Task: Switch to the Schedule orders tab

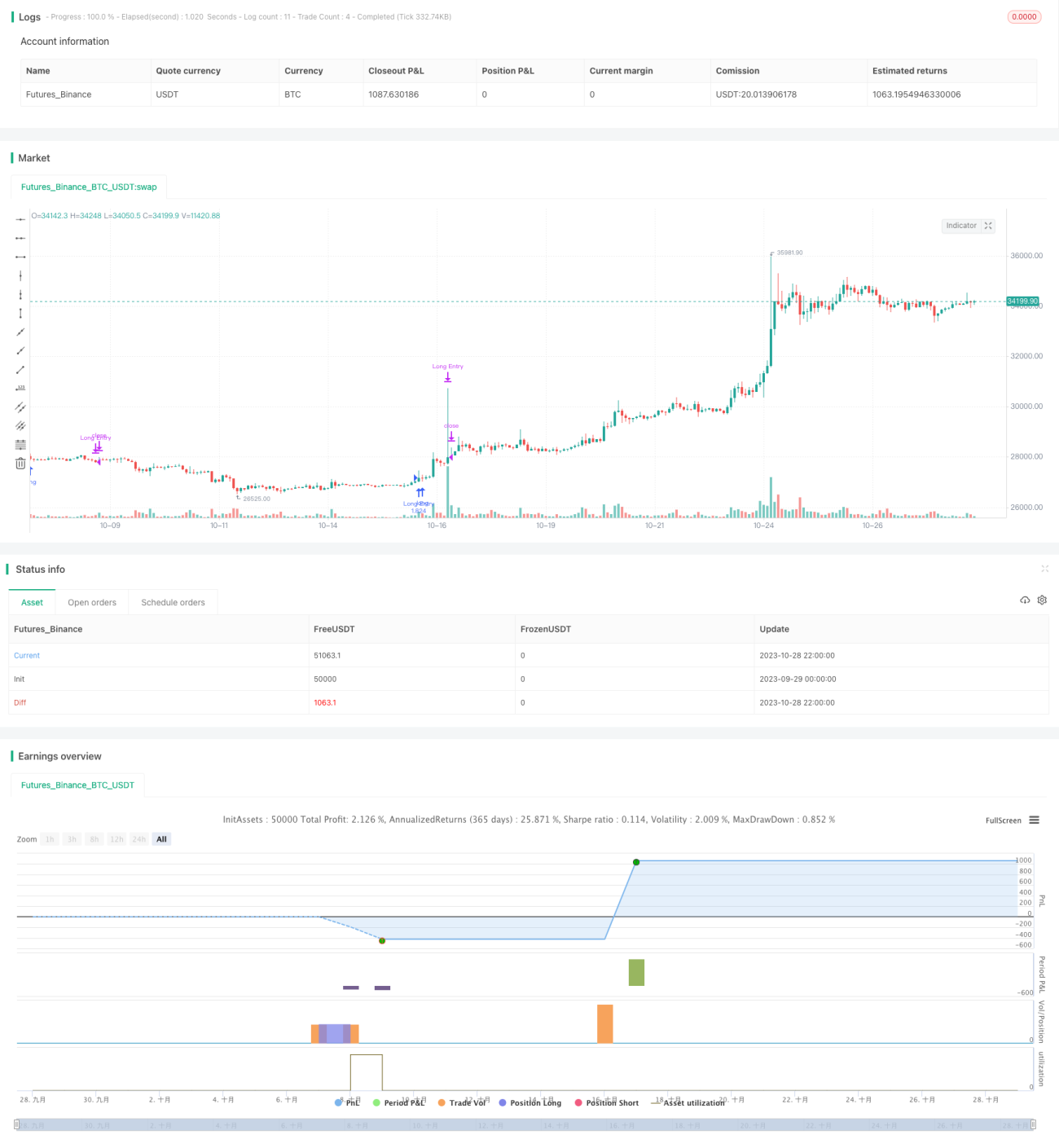Action: coord(173,603)
